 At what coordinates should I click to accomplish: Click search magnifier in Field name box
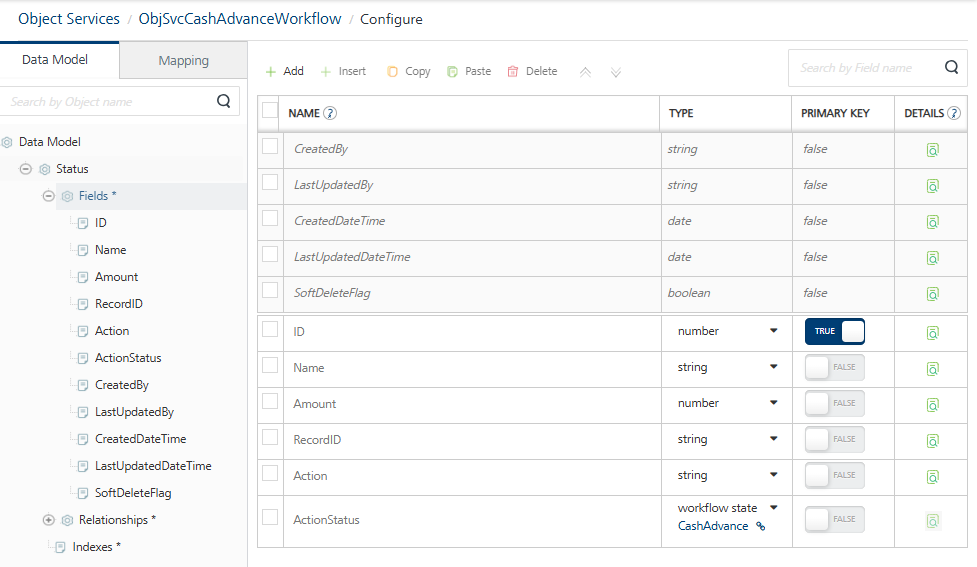(x=951, y=68)
